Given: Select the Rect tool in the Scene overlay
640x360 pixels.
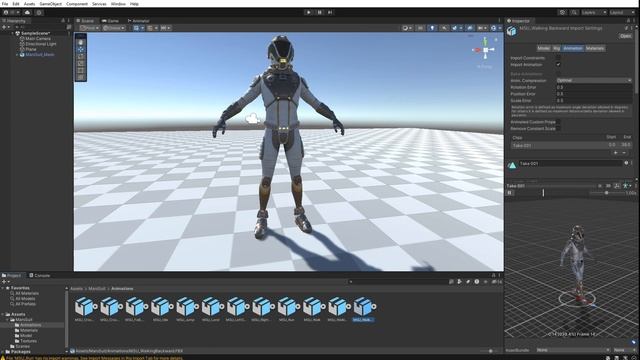Looking at the screenshot, I should click(80, 70).
